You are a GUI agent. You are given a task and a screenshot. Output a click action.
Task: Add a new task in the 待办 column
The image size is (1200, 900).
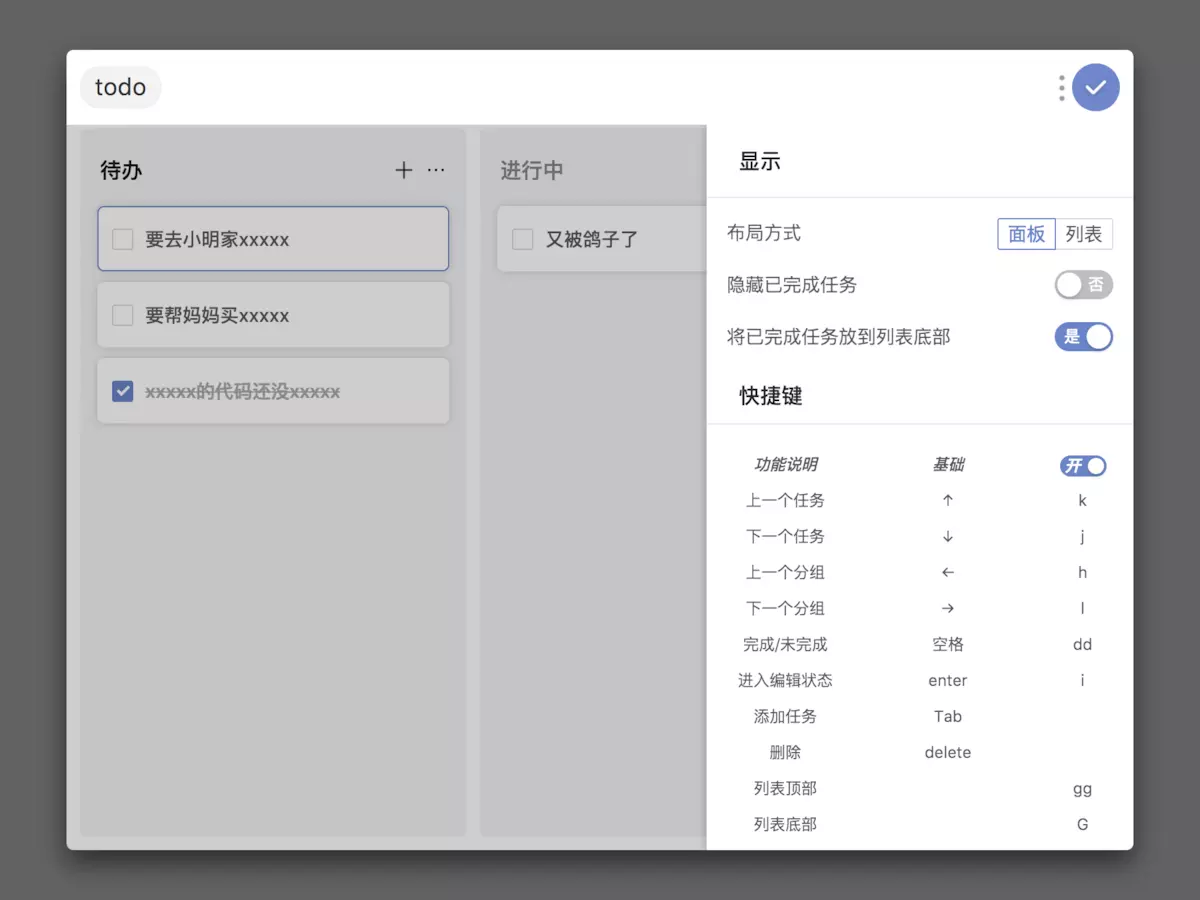[x=403, y=170]
